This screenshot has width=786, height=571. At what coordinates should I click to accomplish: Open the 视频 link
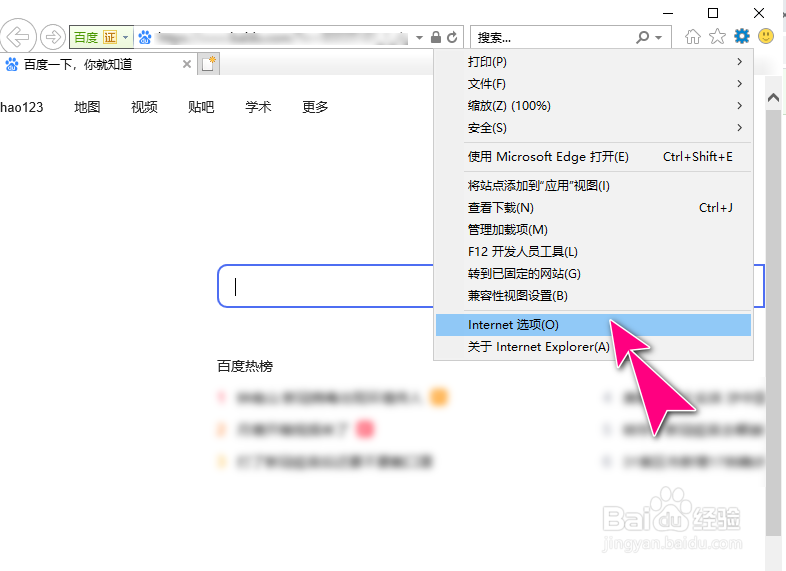(x=144, y=107)
